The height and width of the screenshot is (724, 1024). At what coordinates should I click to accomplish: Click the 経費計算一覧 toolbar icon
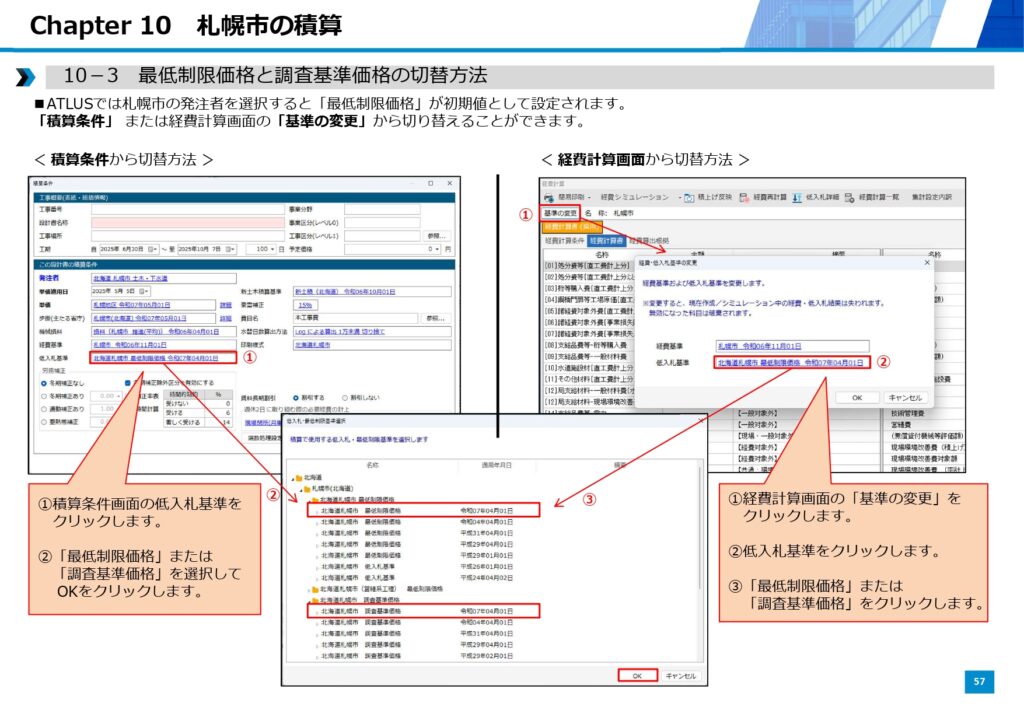pyautogui.click(x=849, y=198)
